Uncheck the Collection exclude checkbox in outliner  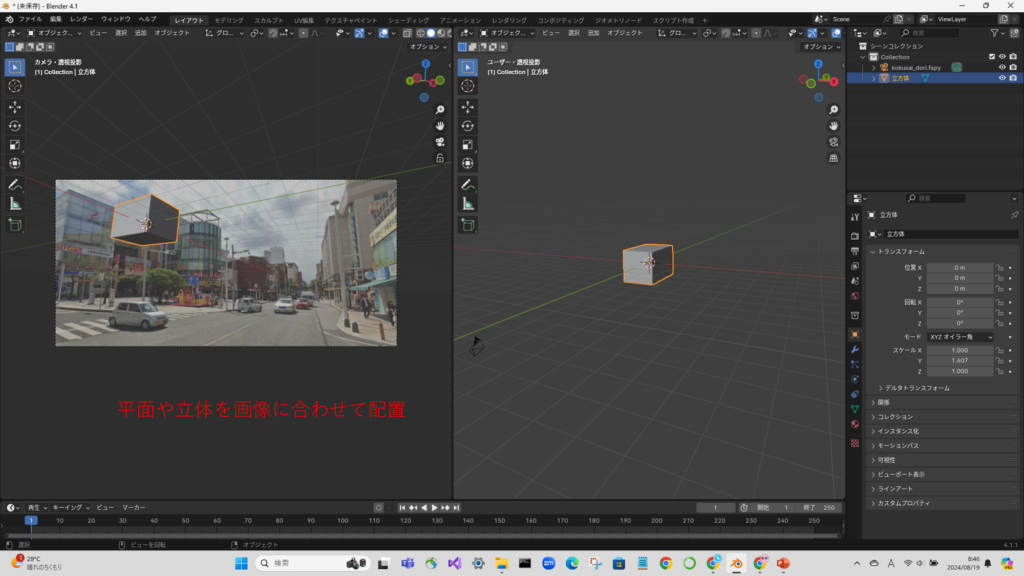click(x=991, y=57)
